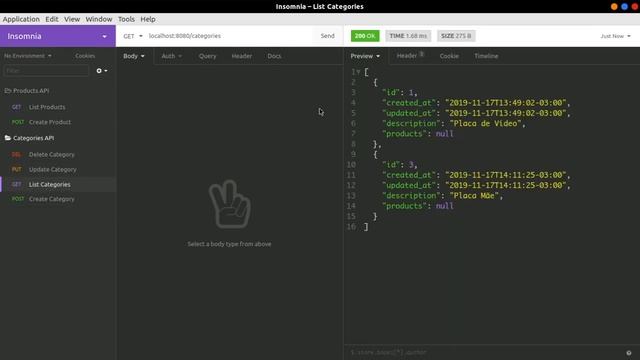Click the "Placa de Video" description value

coord(485,123)
